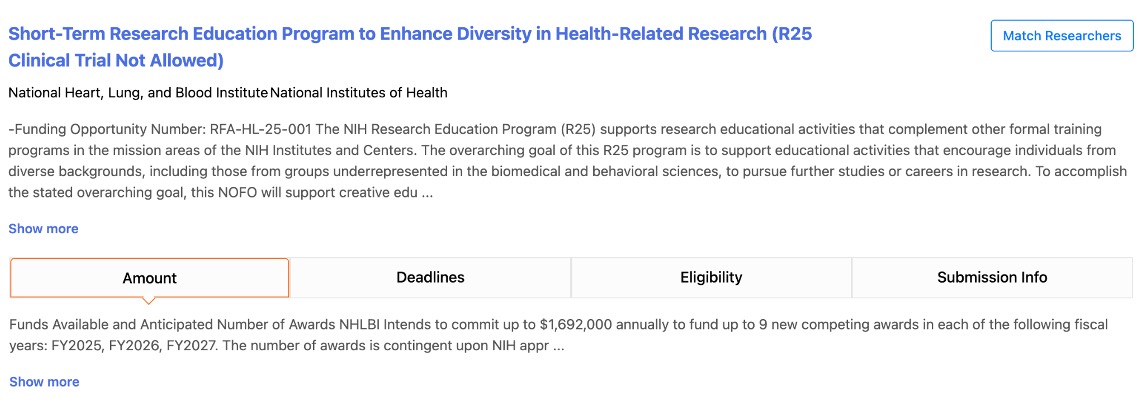Expand the funds text with the lower Show more
The width and height of the screenshot is (1146, 418).
(x=44, y=381)
